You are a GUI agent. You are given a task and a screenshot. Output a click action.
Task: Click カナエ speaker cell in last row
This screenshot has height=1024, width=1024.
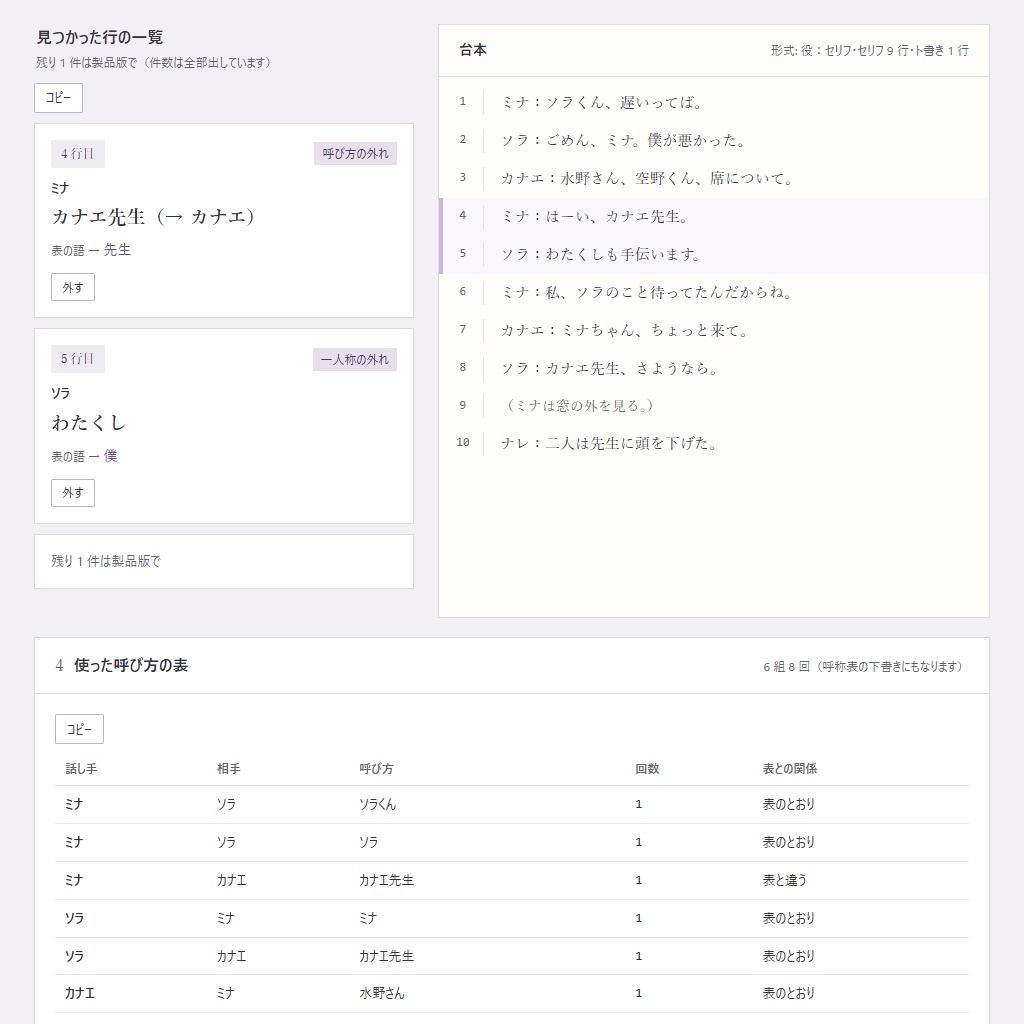pos(80,993)
